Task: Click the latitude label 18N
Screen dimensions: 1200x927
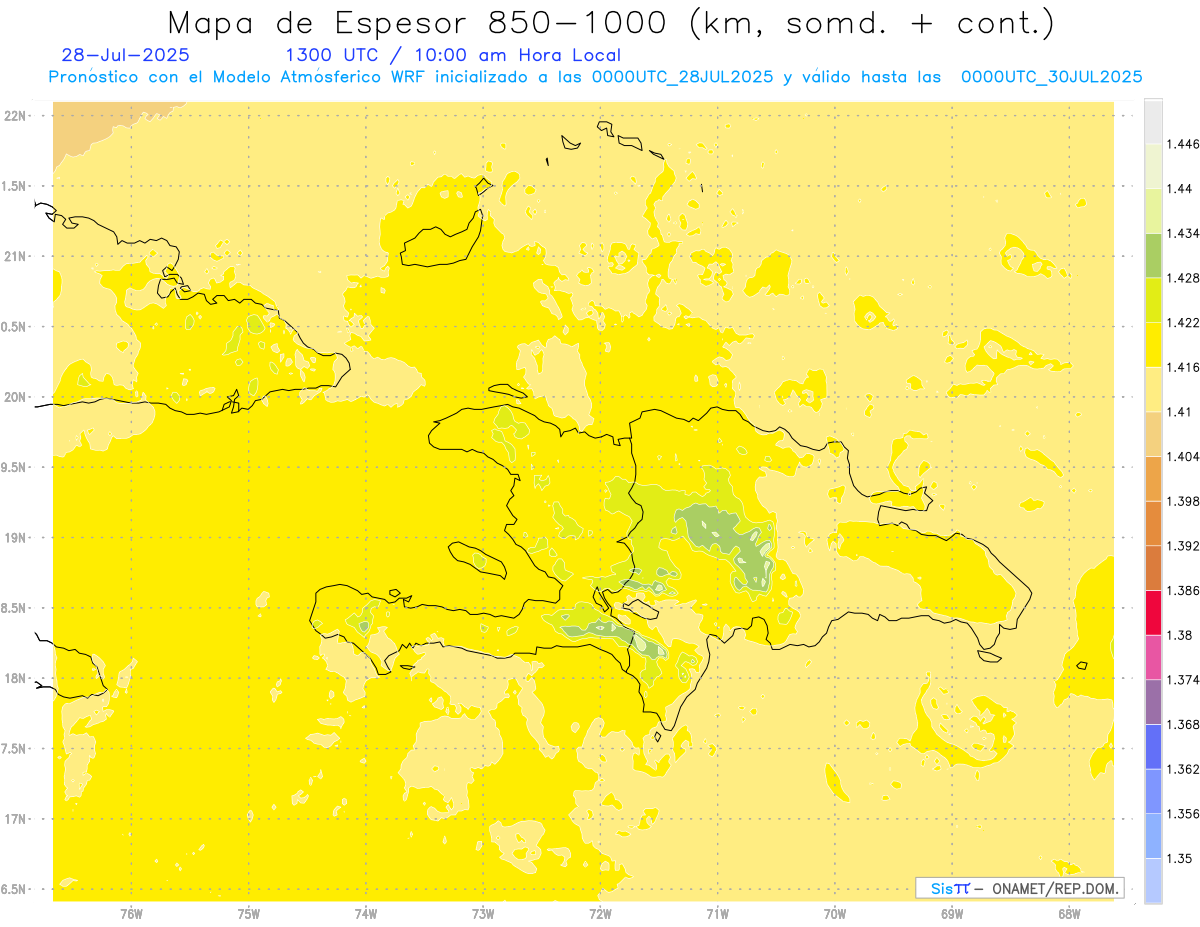Action: click(14, 678)
